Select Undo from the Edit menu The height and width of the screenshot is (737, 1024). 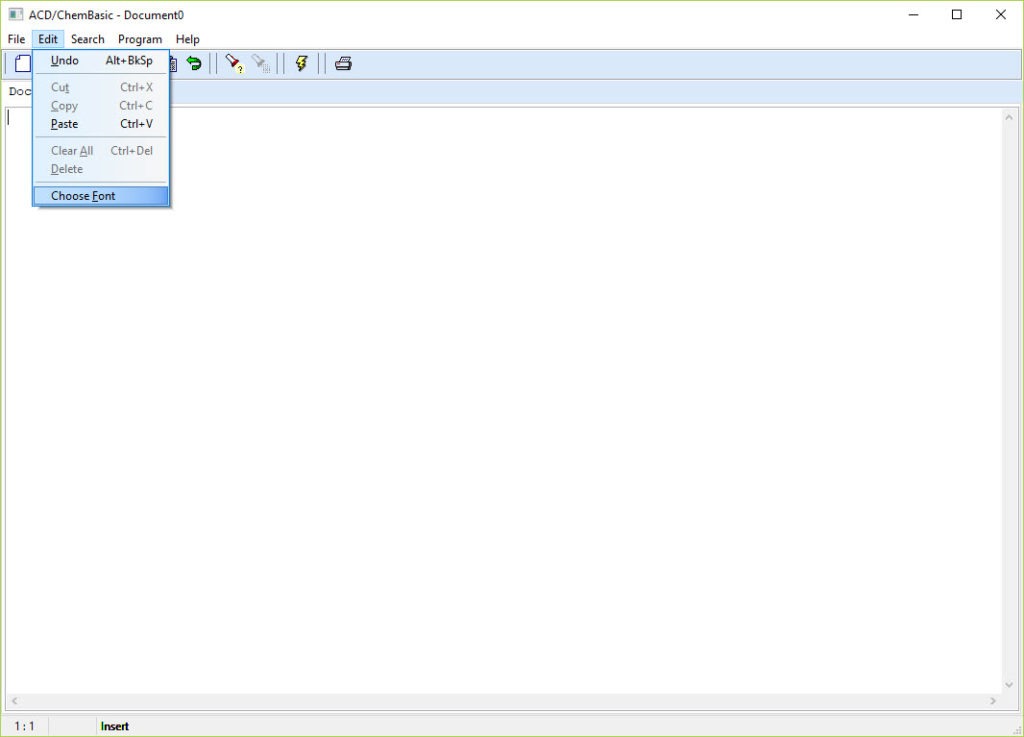101,61
